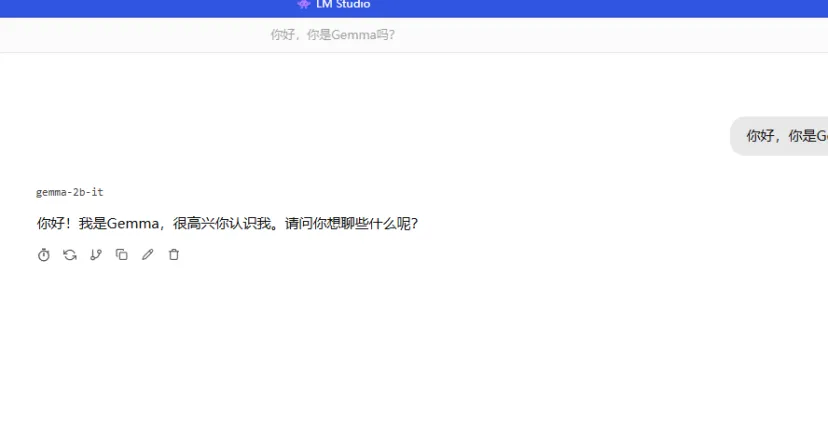Click the 'LM Studio' title text
This screenshot has width=828, height=425.
click(343, 4)
